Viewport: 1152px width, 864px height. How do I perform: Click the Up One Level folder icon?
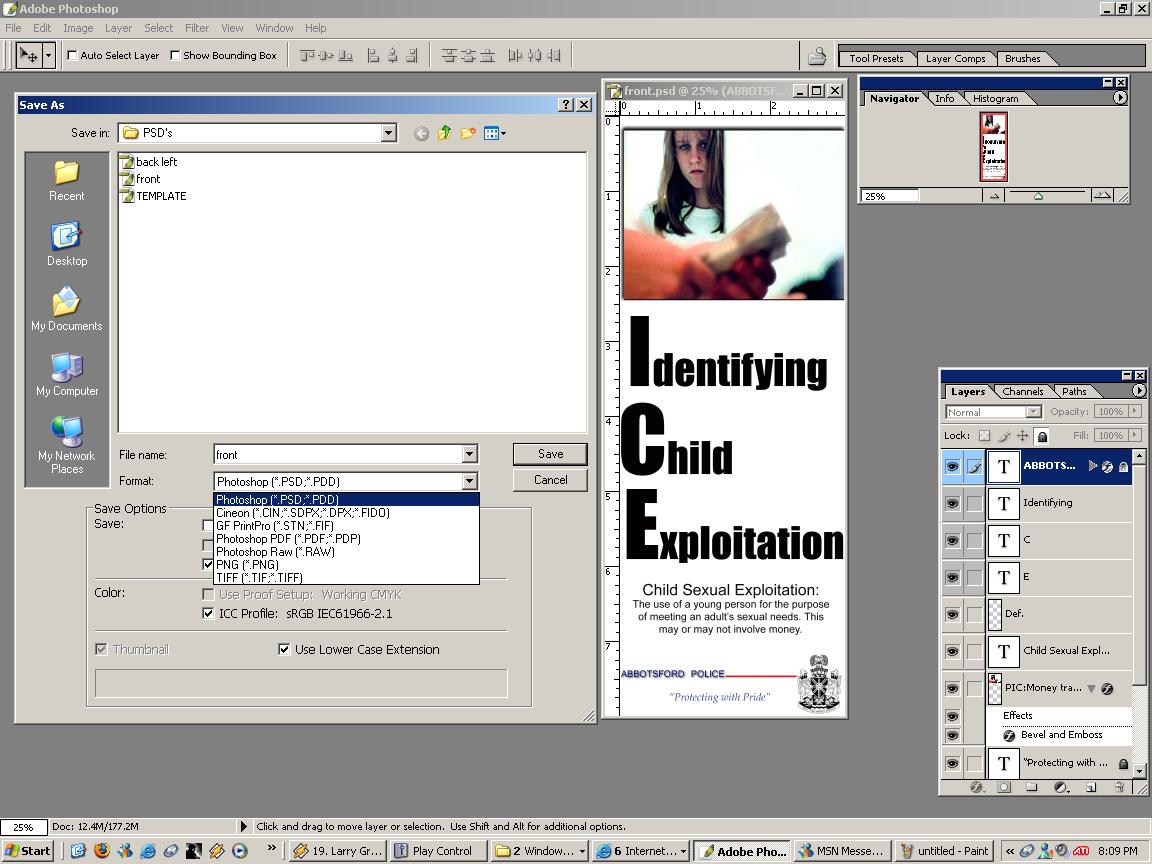point(444,133)
